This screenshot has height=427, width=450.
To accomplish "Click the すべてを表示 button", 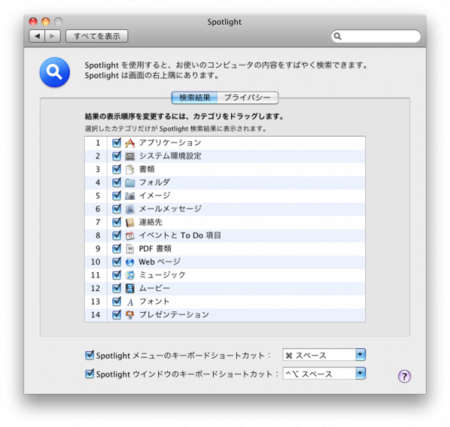I will pyautogui.click(x=97, y=36).
